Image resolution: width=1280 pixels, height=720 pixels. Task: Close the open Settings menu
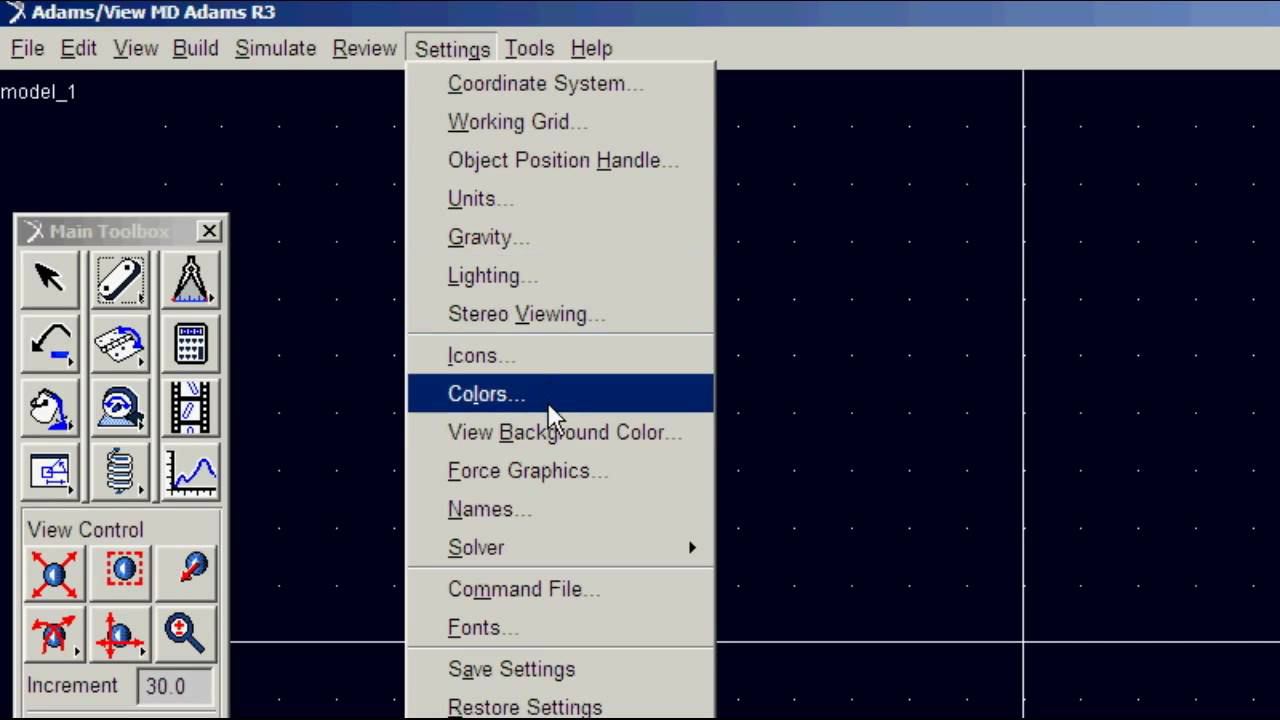[452, 49]
